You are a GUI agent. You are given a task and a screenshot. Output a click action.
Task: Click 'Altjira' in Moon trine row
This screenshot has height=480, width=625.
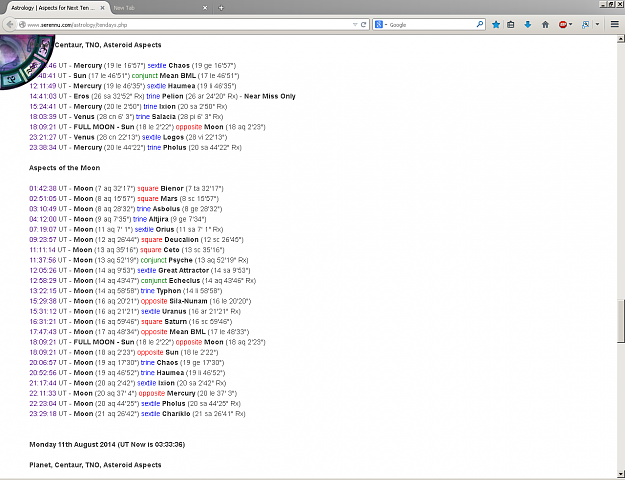(x=159, y=219)
